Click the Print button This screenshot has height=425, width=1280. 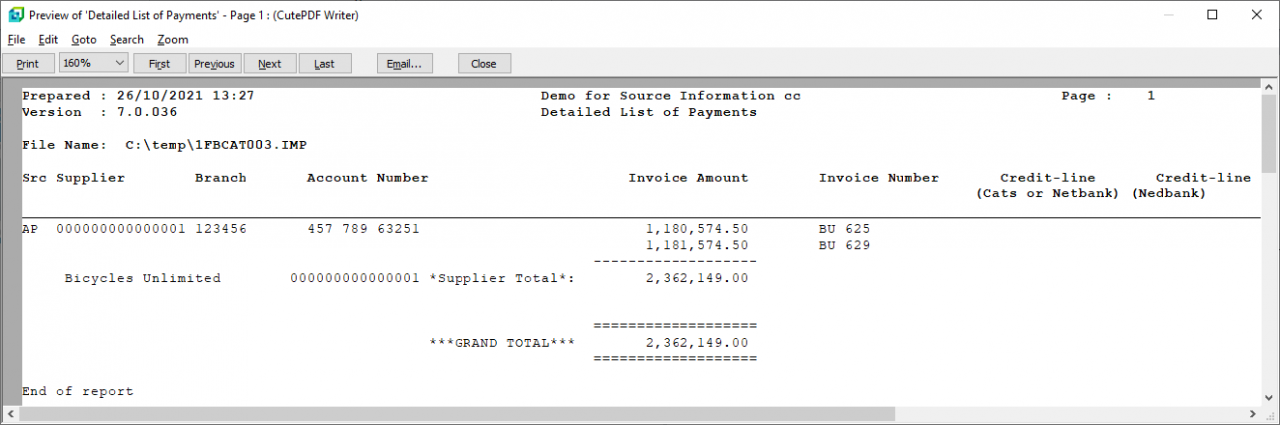coord(28,64)
